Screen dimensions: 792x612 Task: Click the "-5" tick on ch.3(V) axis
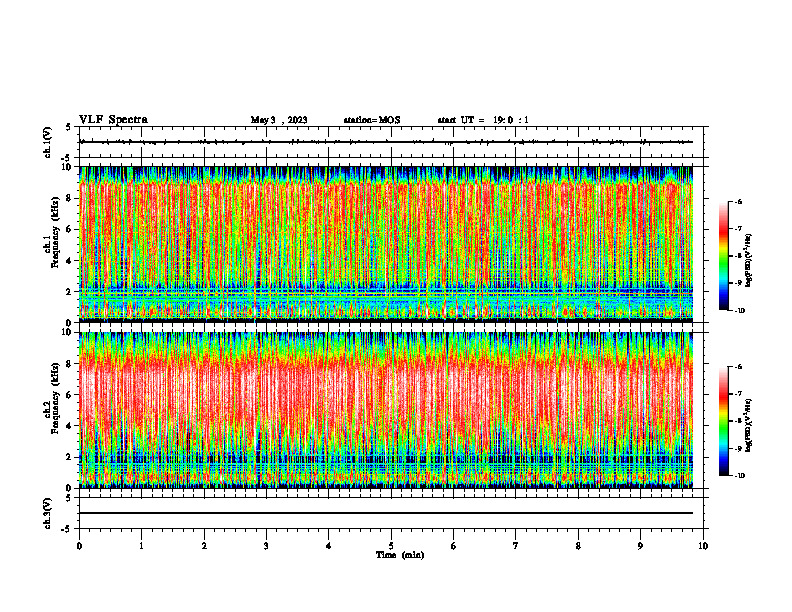click(x=68, y=529)
